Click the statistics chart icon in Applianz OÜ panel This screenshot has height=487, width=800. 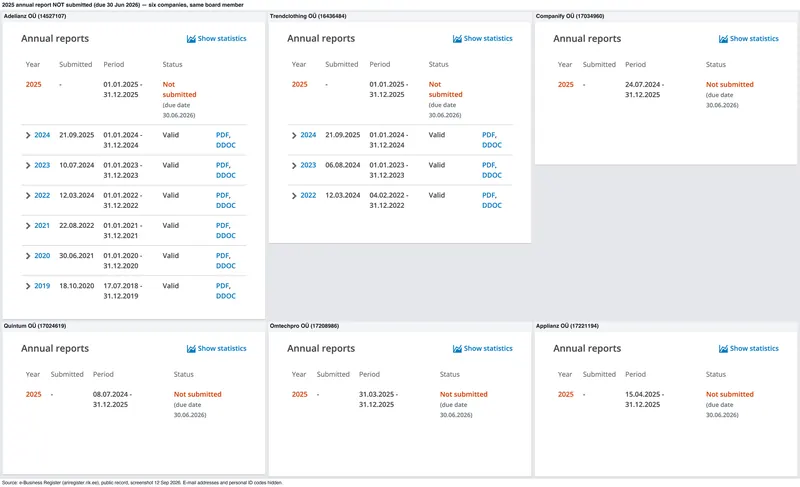(x=723, y=349)
